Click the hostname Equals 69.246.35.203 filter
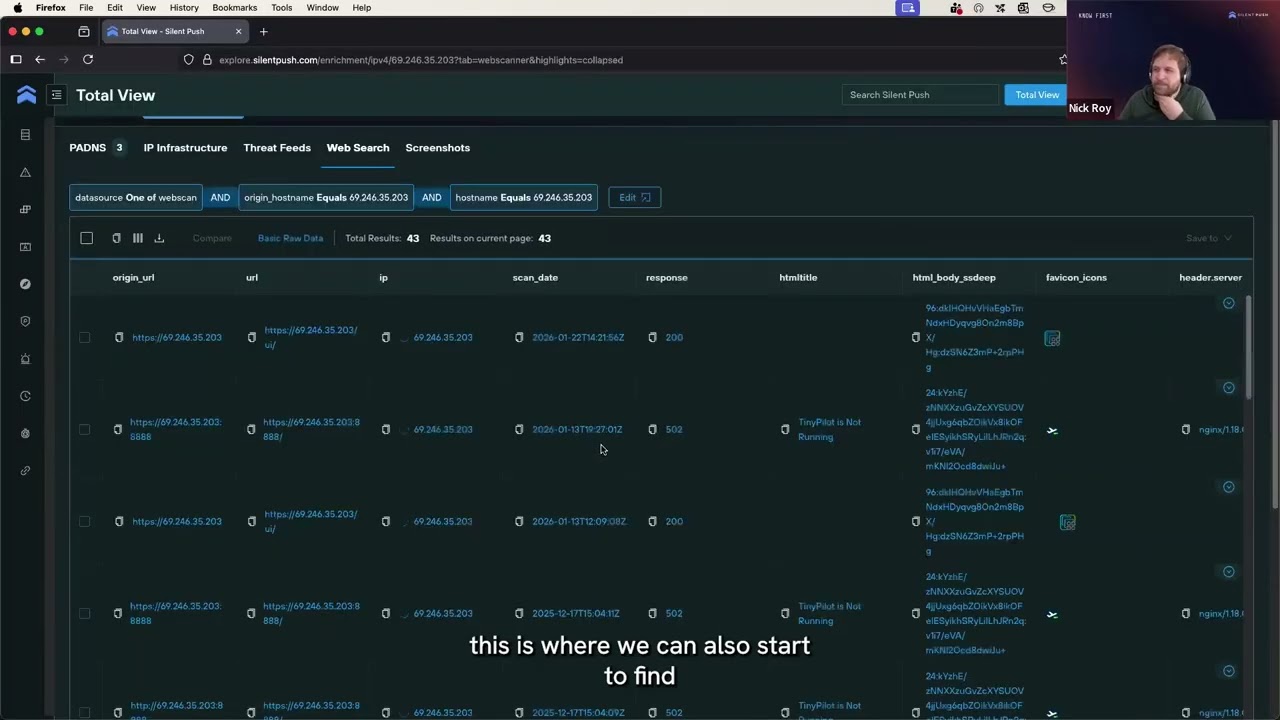The width and height of the screenshot is (1280, 720). tap(523, 198)
